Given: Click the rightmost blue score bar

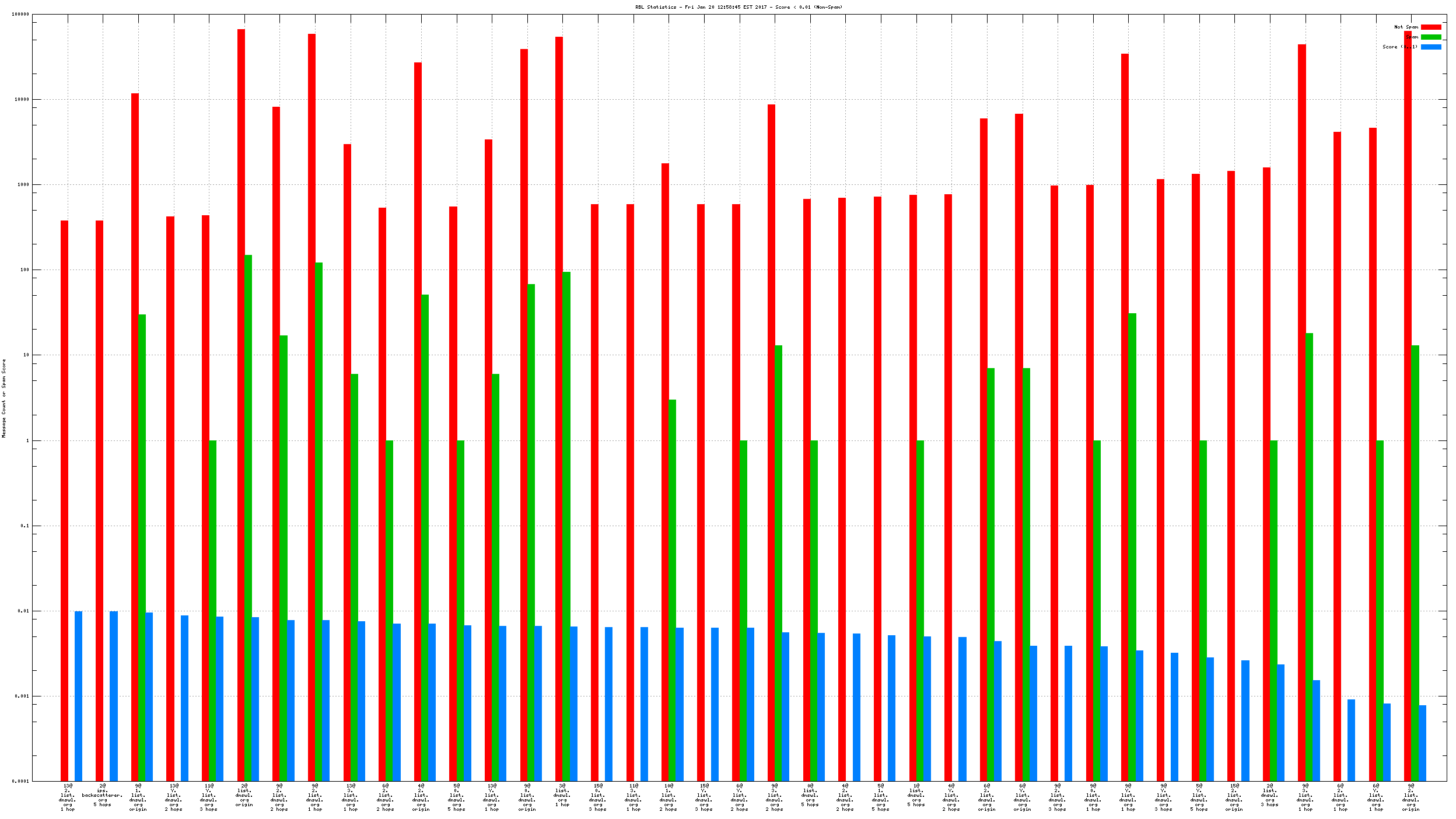Looking at the screenshot, I should [1422, 743].
